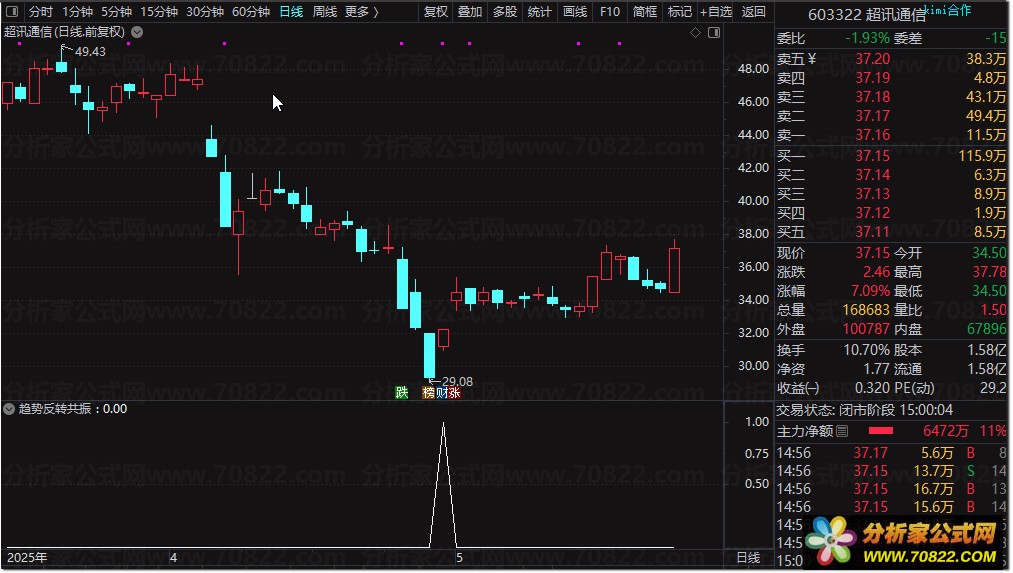The width and height of the screenshot is (1013, 573).
Task: Click the 委比 value -1.93%
Action: pos(867,38)
